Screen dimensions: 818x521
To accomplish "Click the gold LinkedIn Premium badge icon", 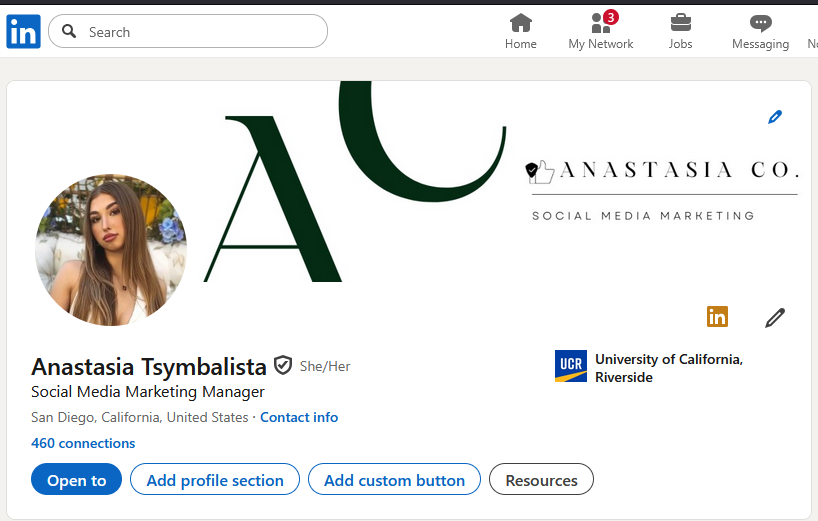I will click(x=717, y=317).
